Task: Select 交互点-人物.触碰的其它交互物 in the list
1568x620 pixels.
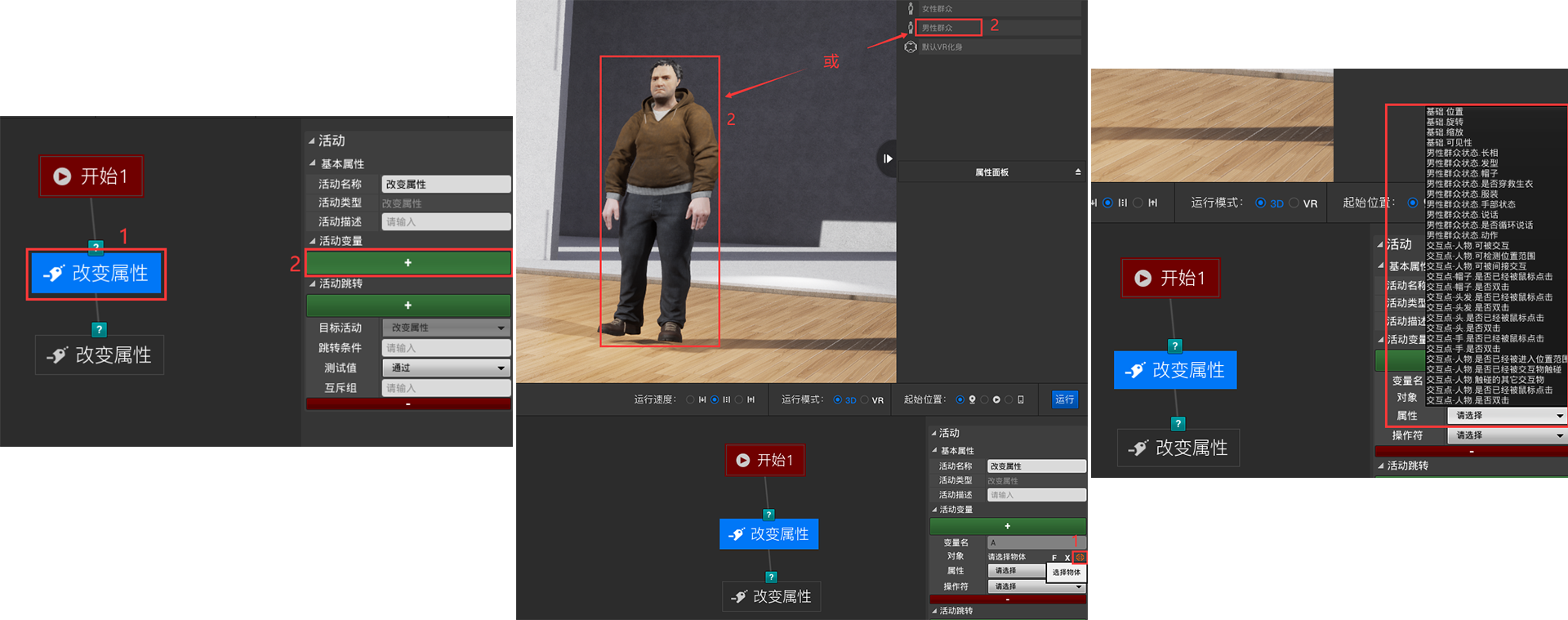Action: (1486, 380)
